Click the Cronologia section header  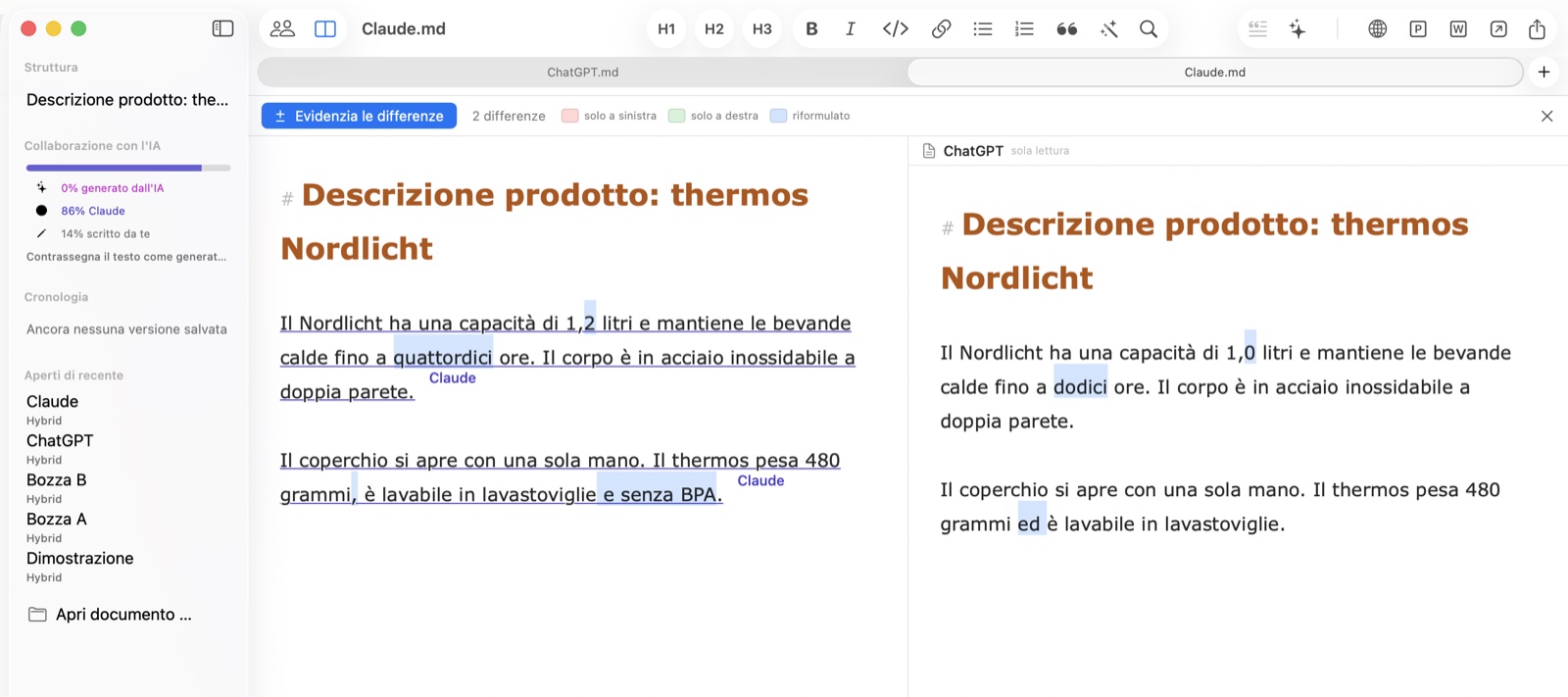[56, 297]
